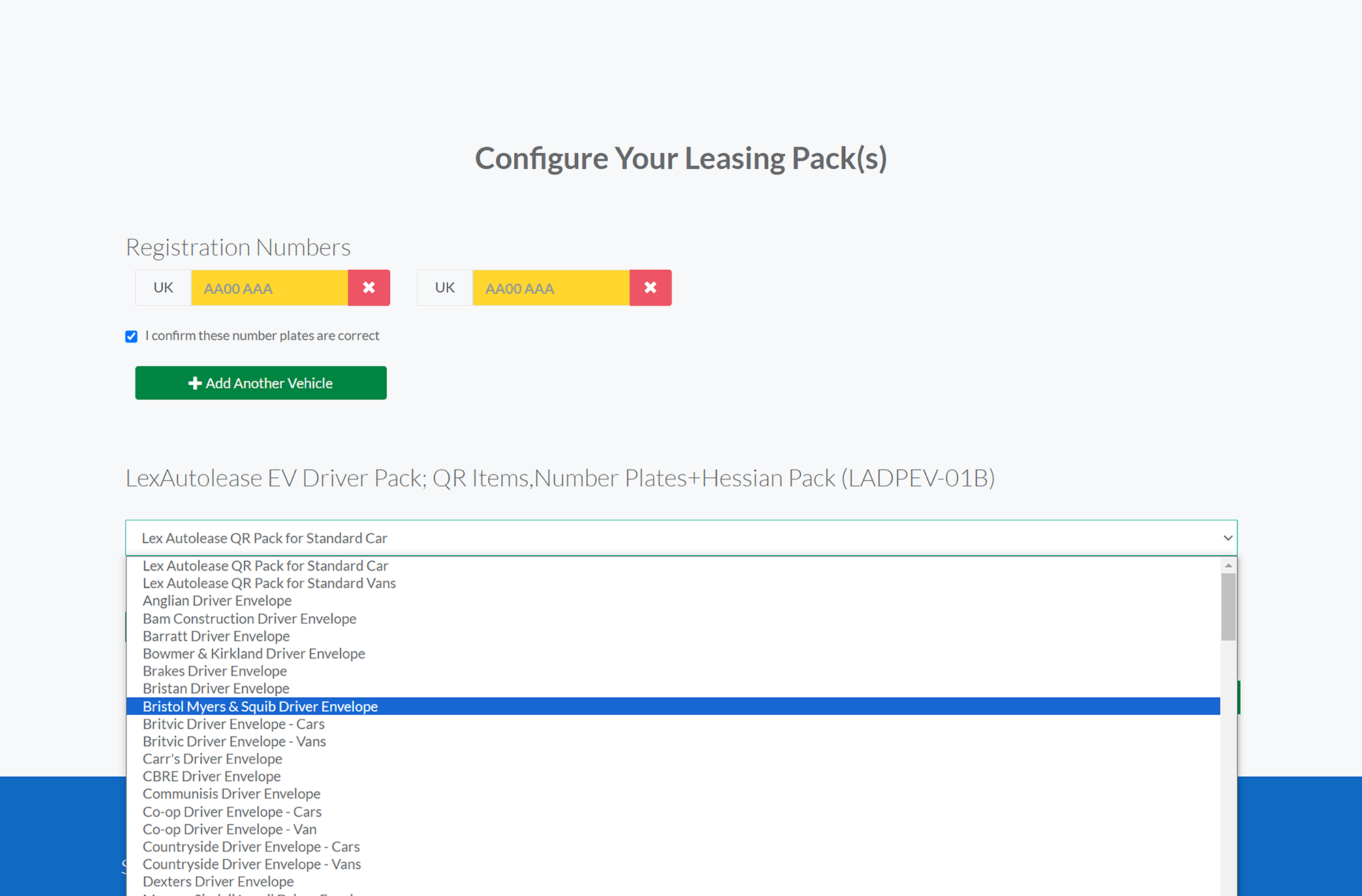Click second AA00 AAA registration input
Screen dimensions: 1362x896
click(x=550, y=288)
